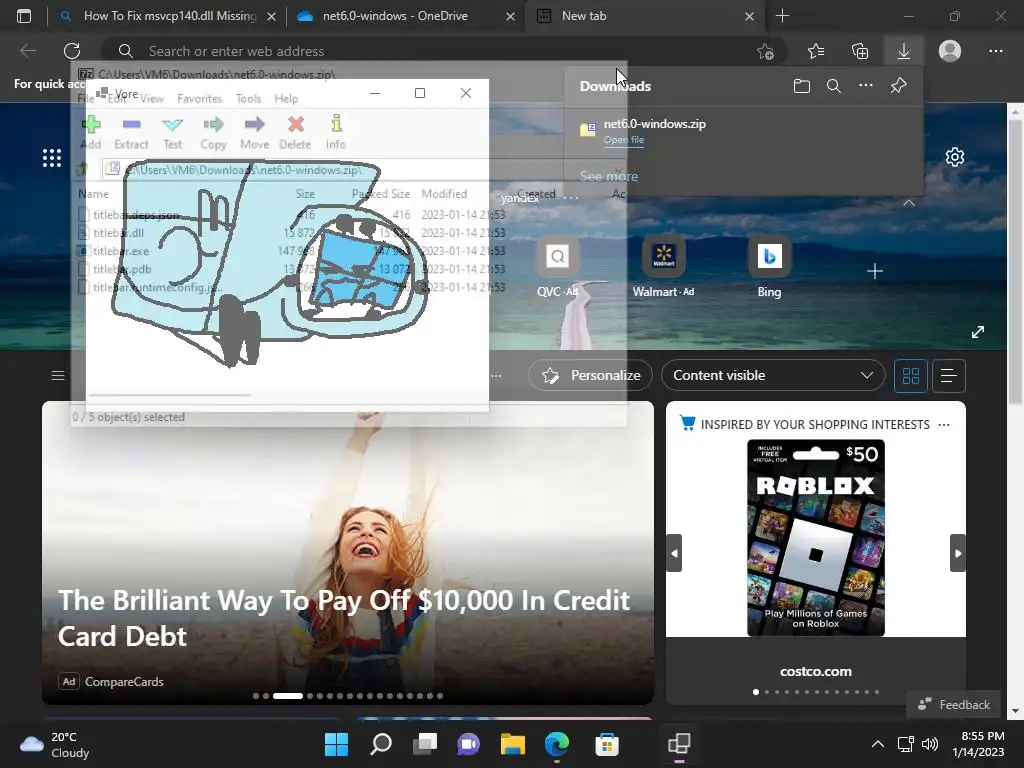Click the costco.com link

pos(816,671)
